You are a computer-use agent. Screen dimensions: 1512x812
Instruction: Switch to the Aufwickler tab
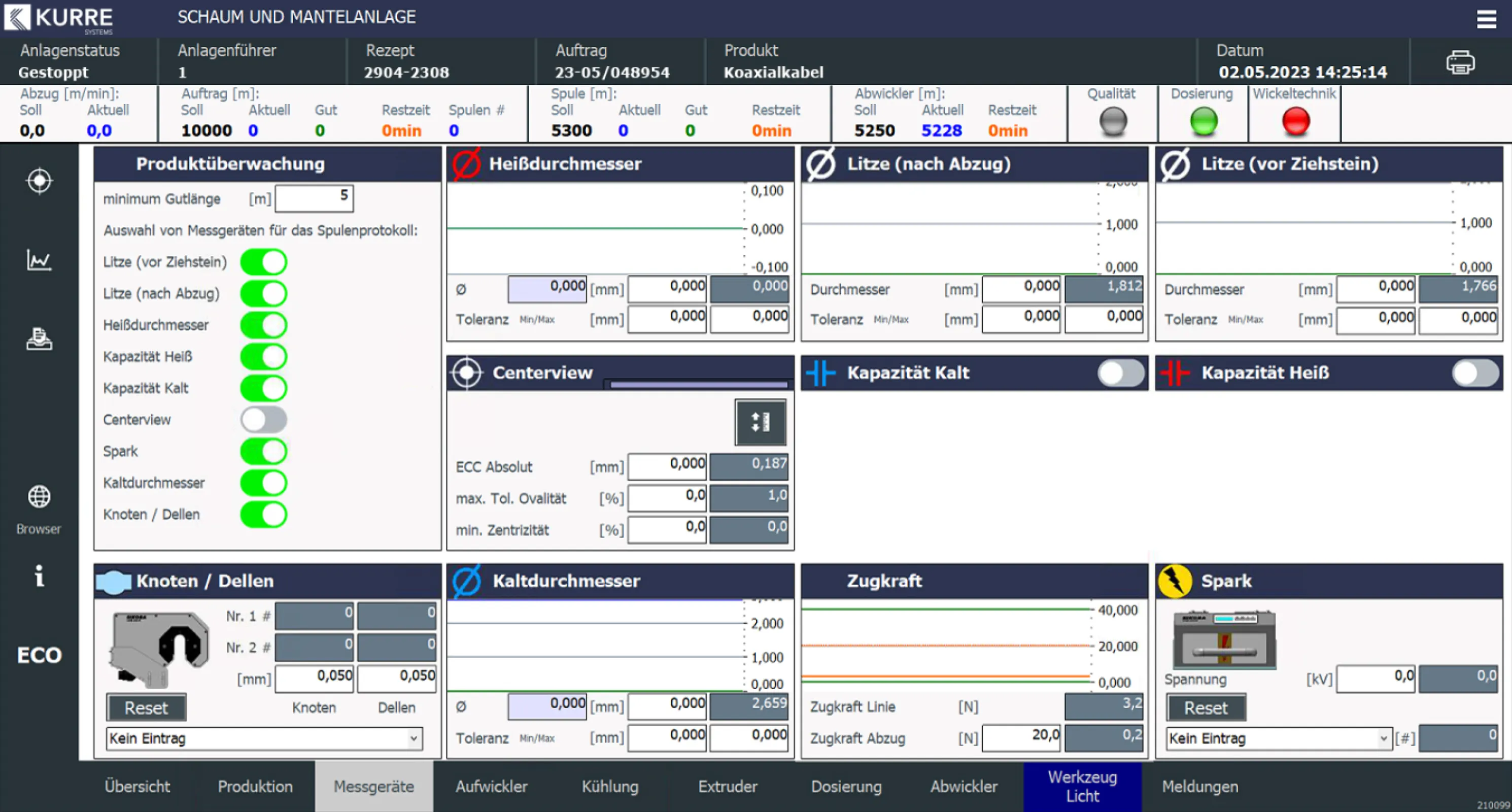tap(491, 786)
